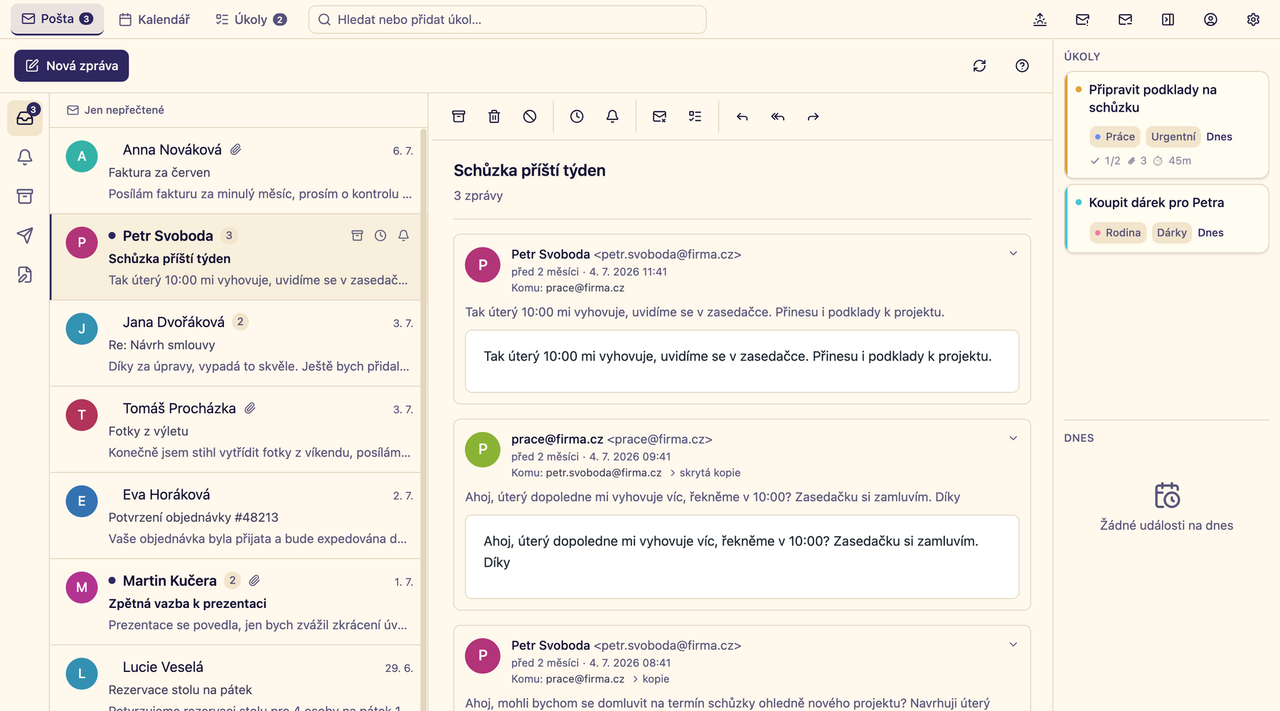This screenshot has width=1280, height=711.
Task: Toggle the 'Jen nepřečtené' filter
Action: click(115, 110)
